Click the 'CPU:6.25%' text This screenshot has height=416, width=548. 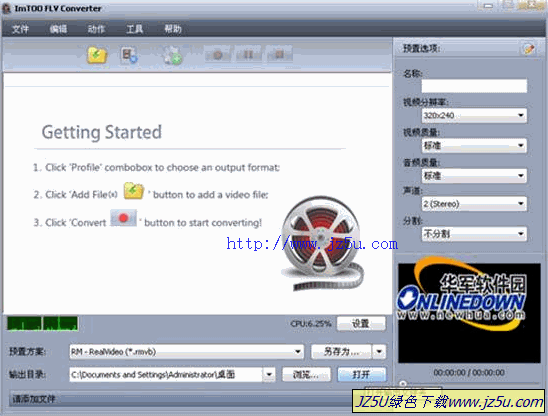311,324
